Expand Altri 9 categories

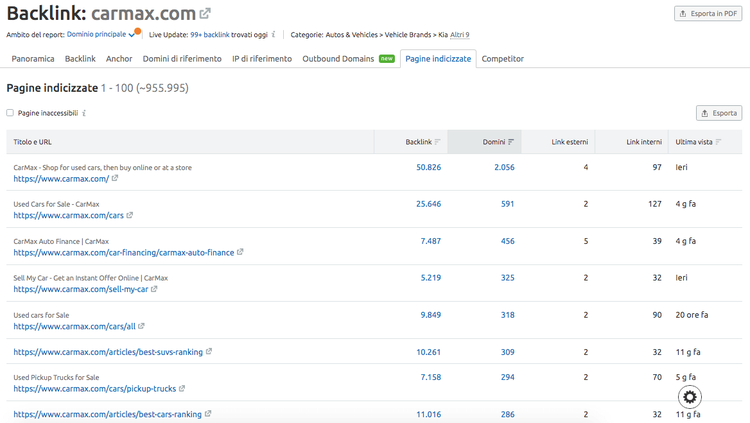pos(460,34)
